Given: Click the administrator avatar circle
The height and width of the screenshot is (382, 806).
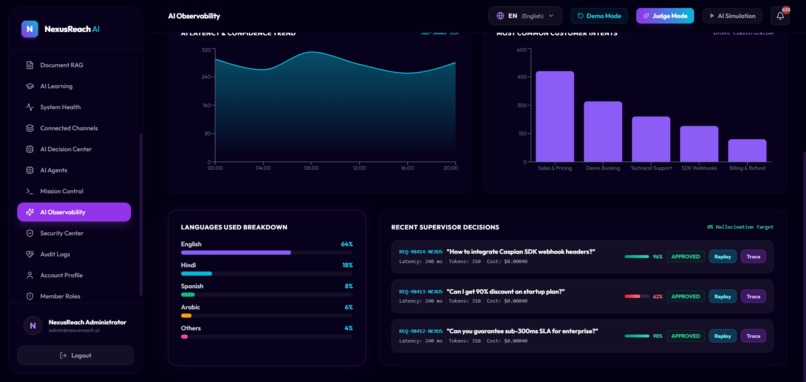Looking at the screenshot, I should pyautogui.click(x=33, y=325).
